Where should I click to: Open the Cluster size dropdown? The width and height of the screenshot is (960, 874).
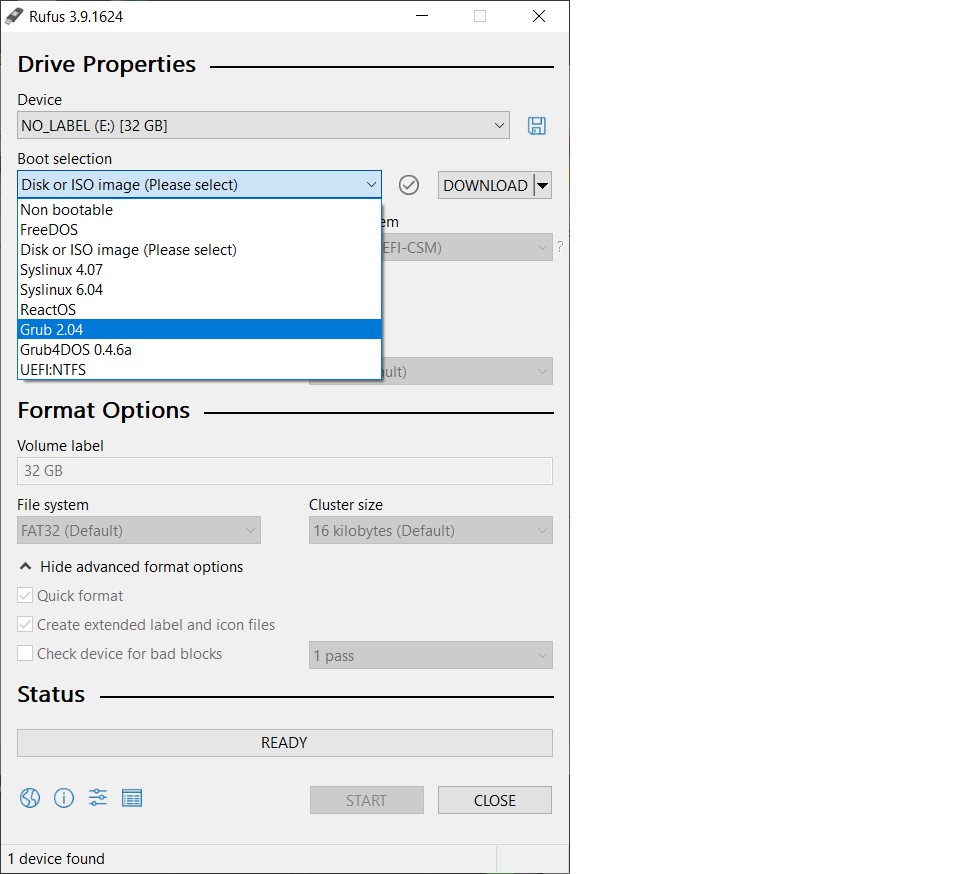(430, 530)
